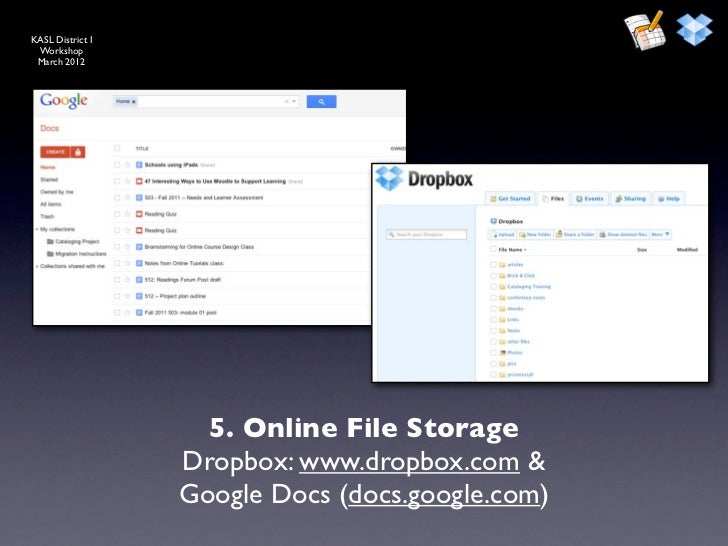Click the Size column header in Dropbox
728x546 pixels.
coord(642,250)
